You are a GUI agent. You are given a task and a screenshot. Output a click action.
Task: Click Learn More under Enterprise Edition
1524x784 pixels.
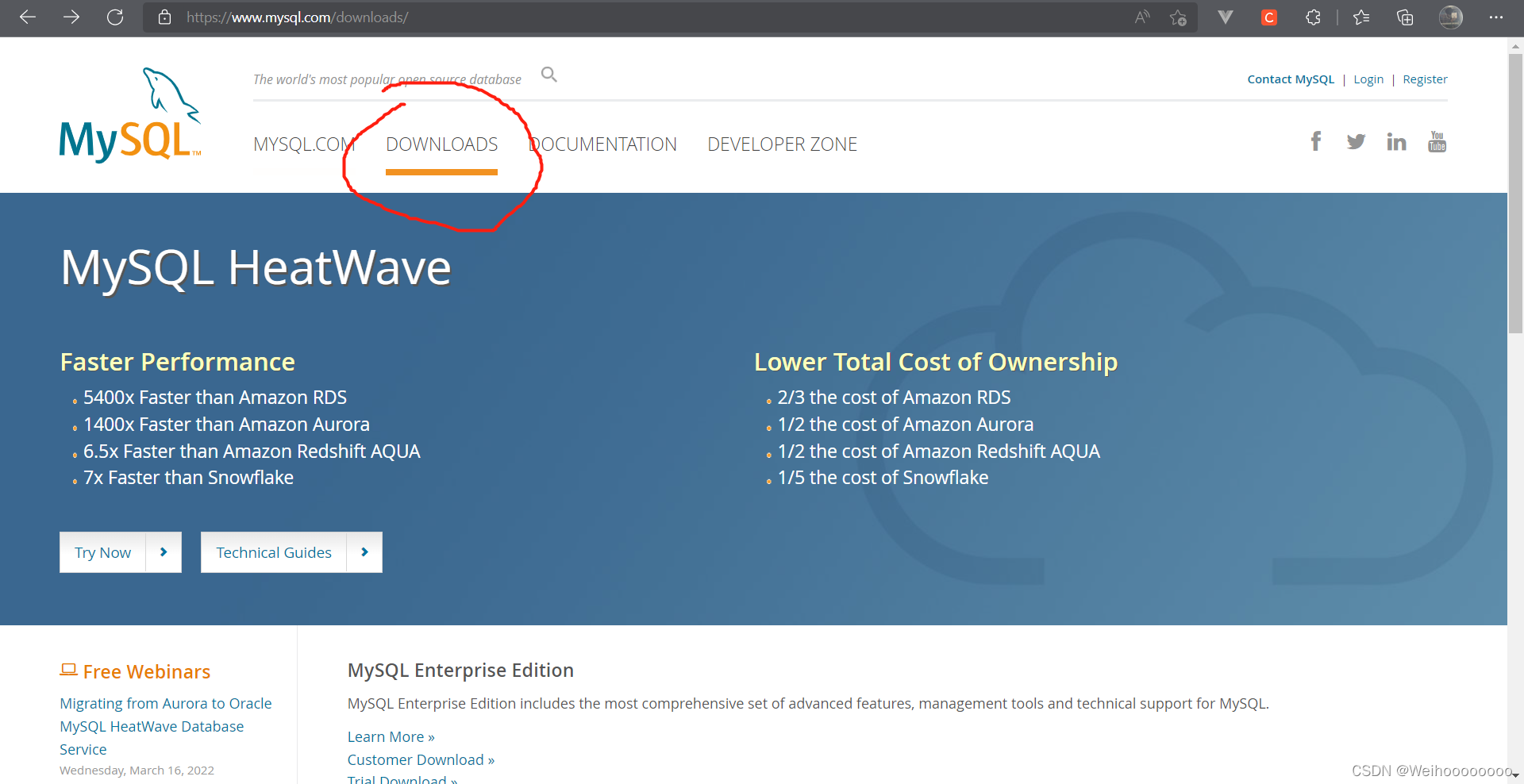(x=391, y=737)
